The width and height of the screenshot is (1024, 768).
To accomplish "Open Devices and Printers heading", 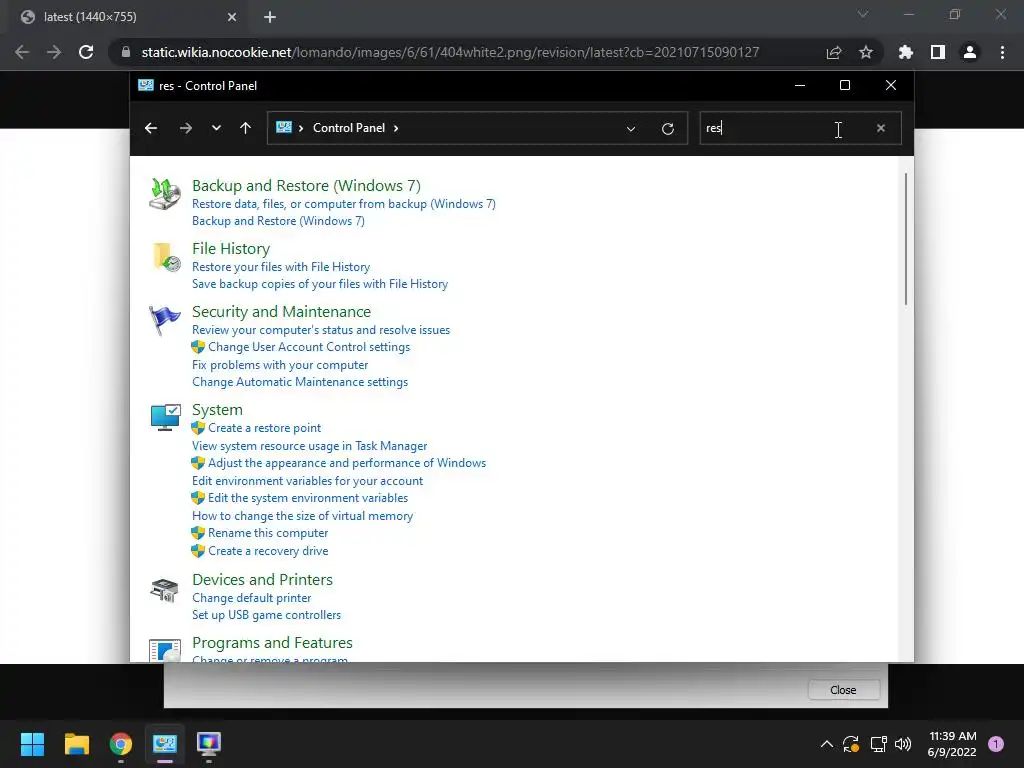I will (x=263, y=579).
